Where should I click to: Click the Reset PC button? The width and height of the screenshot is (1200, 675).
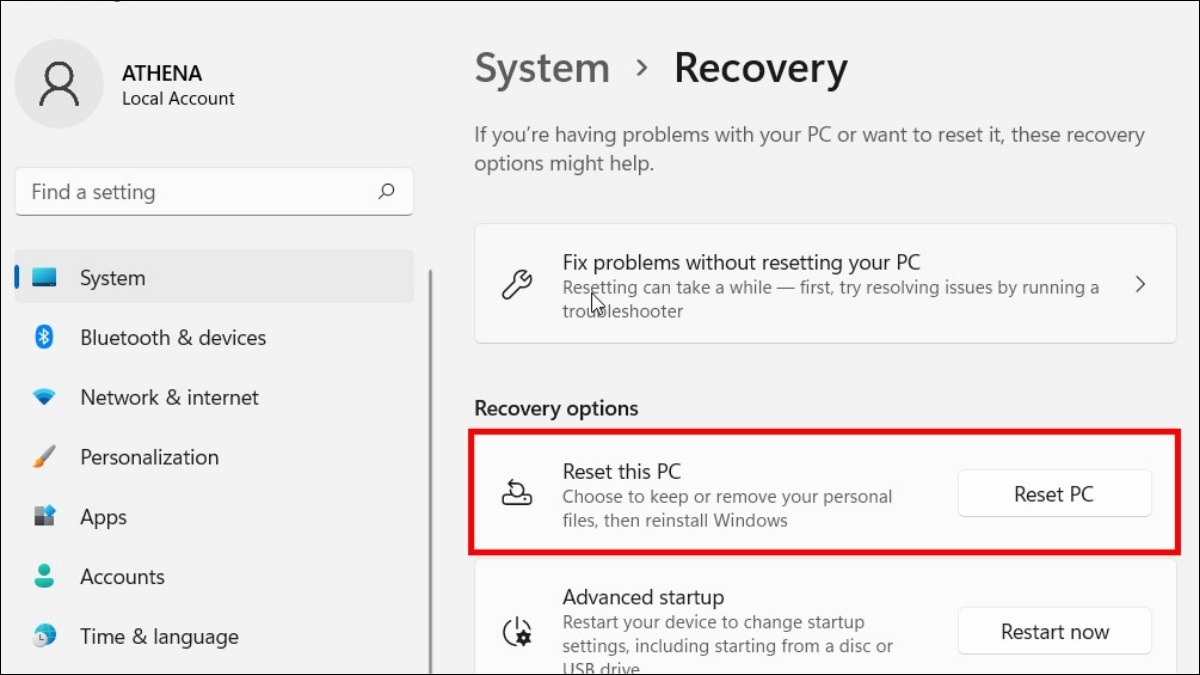coord(1054,494)
